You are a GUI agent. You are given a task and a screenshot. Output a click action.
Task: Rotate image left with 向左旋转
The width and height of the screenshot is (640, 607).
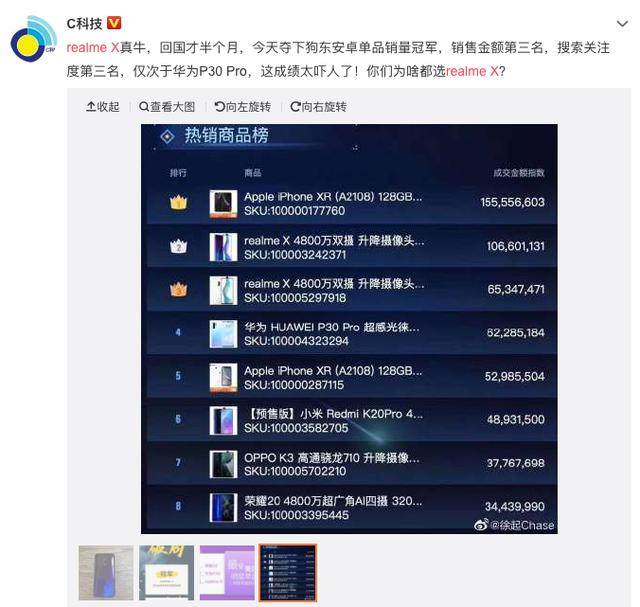point(243,107)
